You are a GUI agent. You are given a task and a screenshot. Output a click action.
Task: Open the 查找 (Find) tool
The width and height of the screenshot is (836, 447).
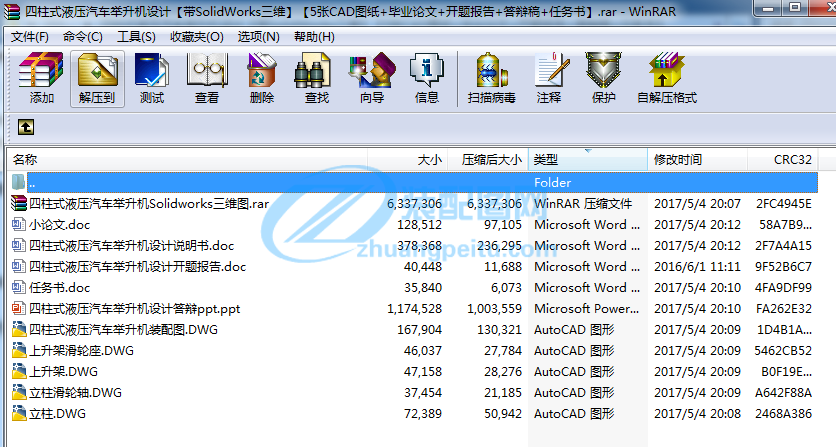point(317,78)
